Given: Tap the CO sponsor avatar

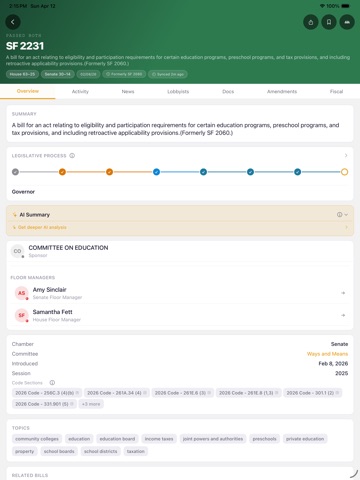Looking at the screenshot, I should coord(17,251).
